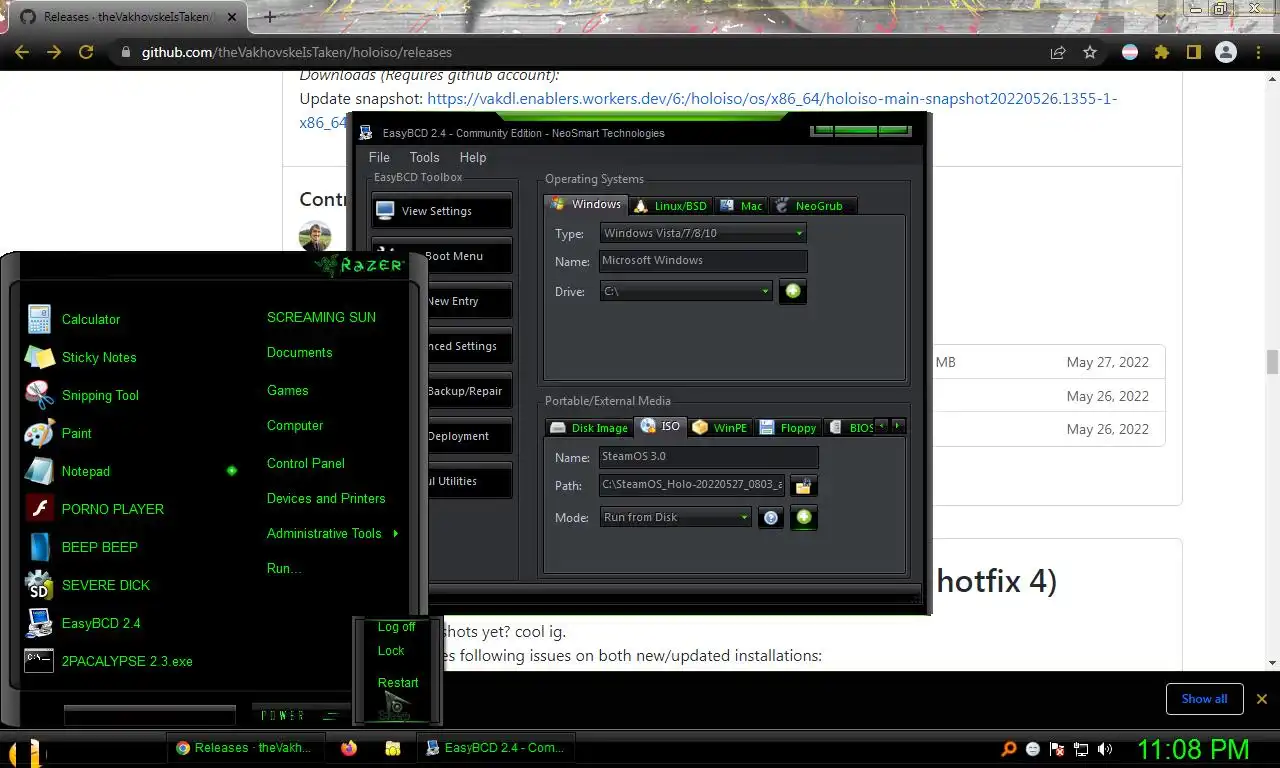Open Type dropdown Windows Vista/7/8/10
The width and height of the screenshot is (1280, 768).
coord(703,233)
